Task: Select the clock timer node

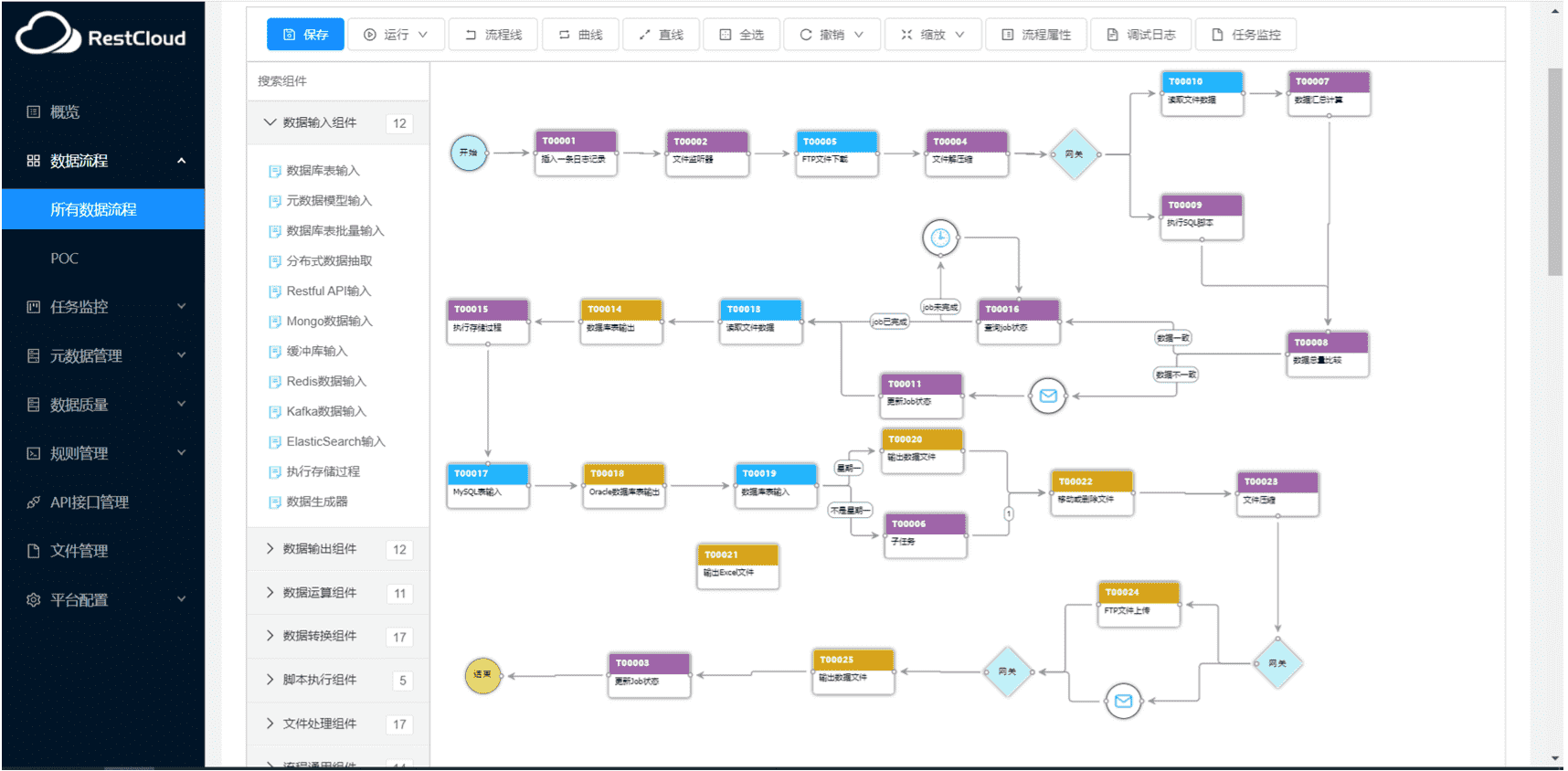Action: [940, 238]
